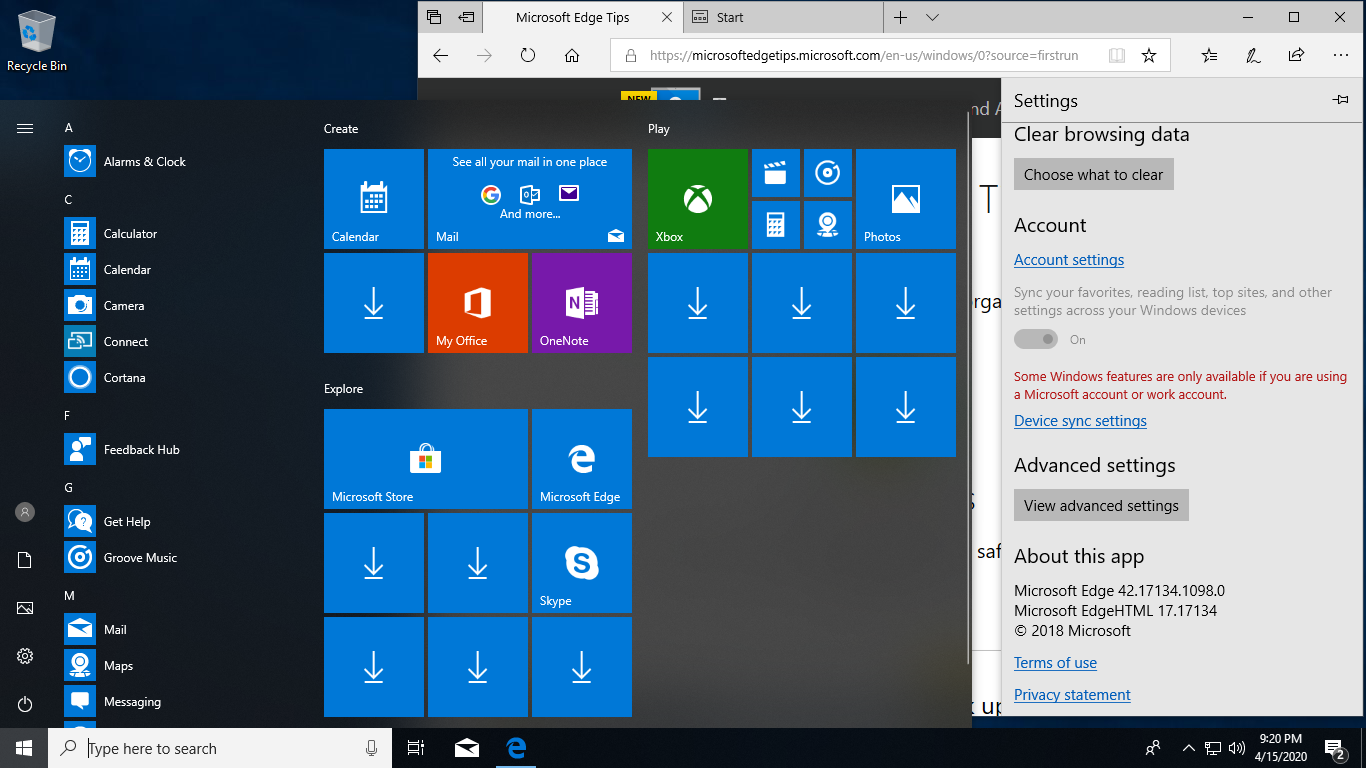
Task: Open Privacy statement link
Action: [x=1072, y=695]
